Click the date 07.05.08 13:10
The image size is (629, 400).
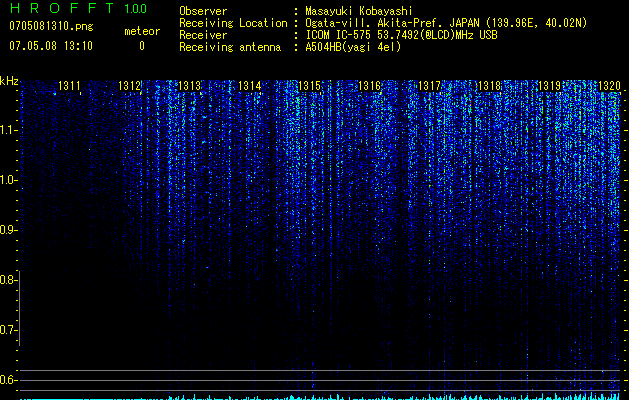point(51,46)
